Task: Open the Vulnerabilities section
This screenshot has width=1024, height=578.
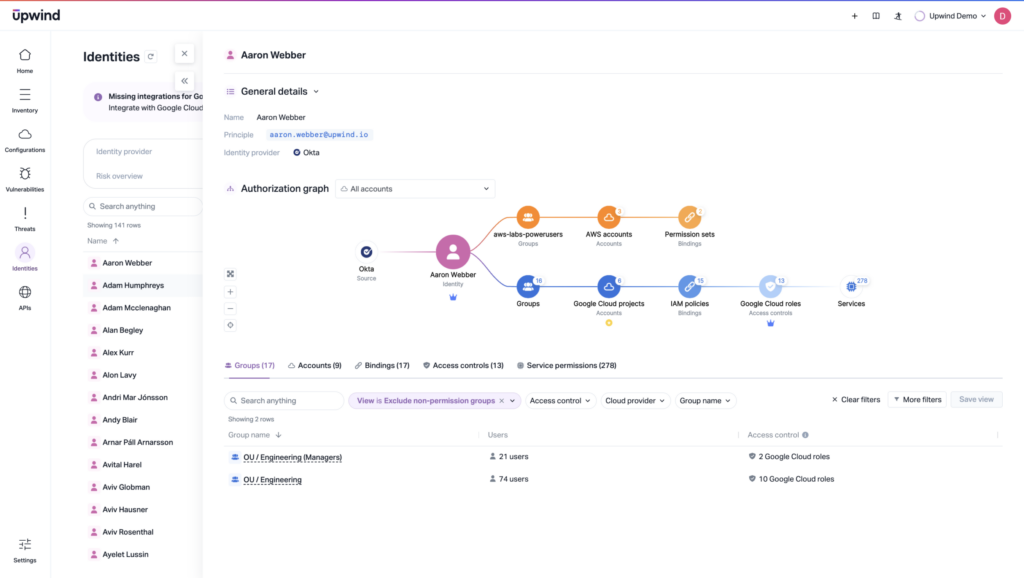Action: (x=25, y=180)
